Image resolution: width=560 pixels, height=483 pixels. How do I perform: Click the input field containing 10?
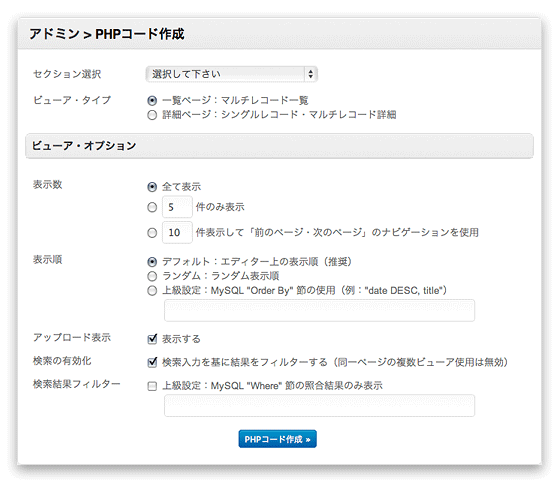tap(177, 233)
